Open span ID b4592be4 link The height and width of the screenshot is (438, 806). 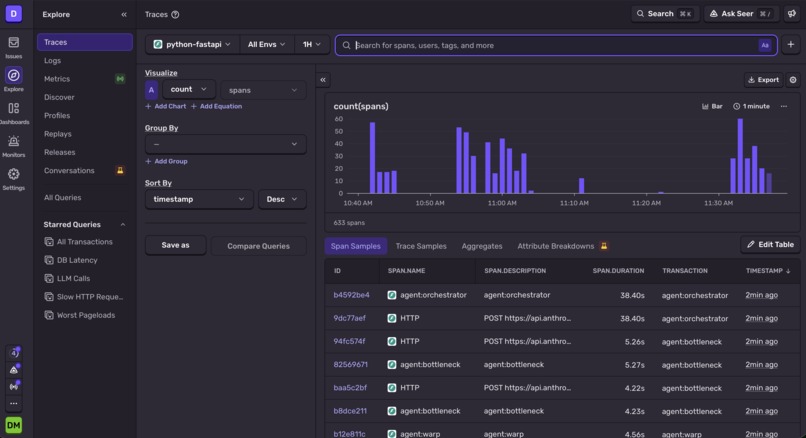[x=351, y=295]
